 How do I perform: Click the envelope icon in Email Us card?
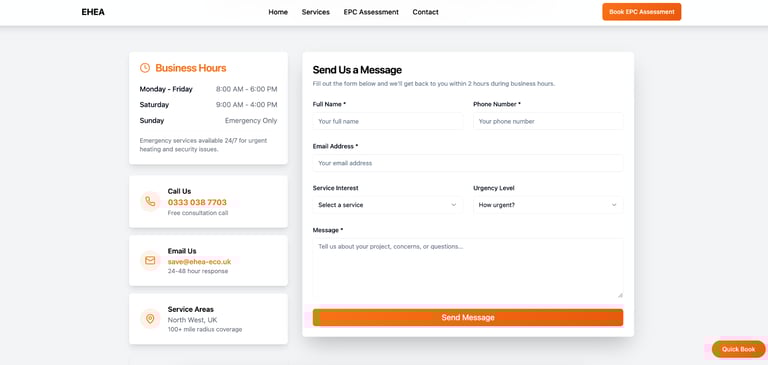pyautogui.click(x=150, y=260)
